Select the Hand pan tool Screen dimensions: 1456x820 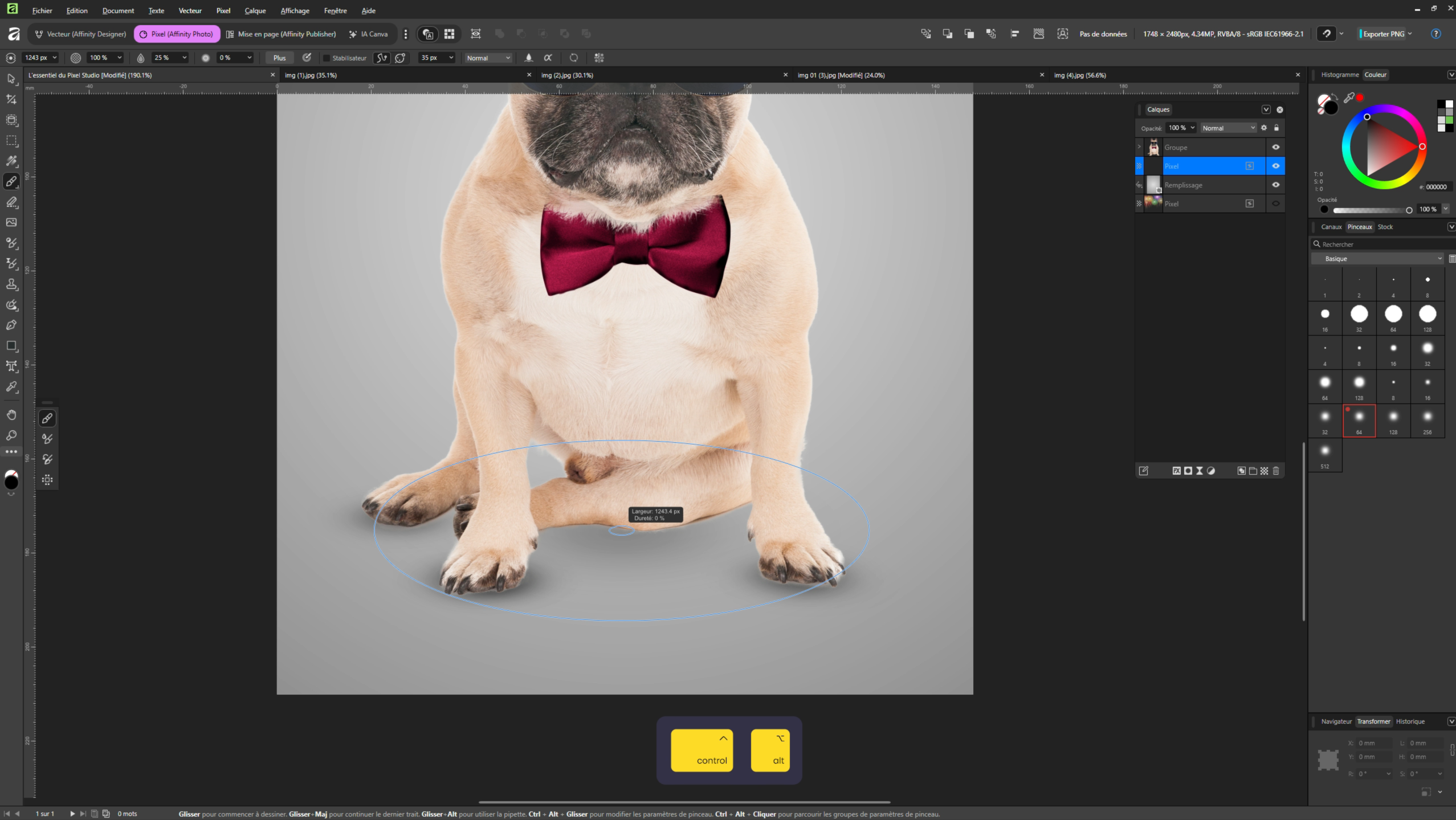pyautogui.click(x=11, y=415)
